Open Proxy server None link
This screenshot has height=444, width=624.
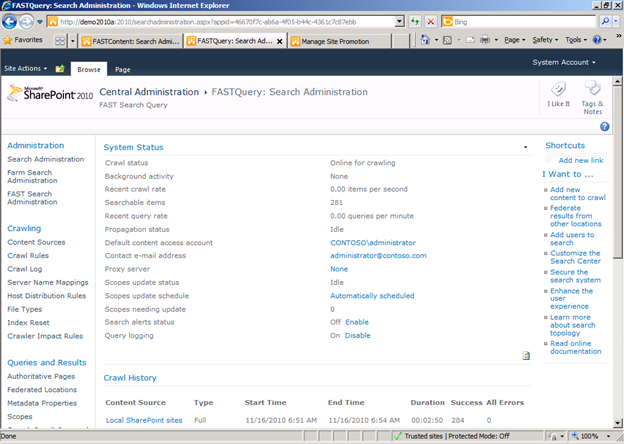click(x=339, y=269)
